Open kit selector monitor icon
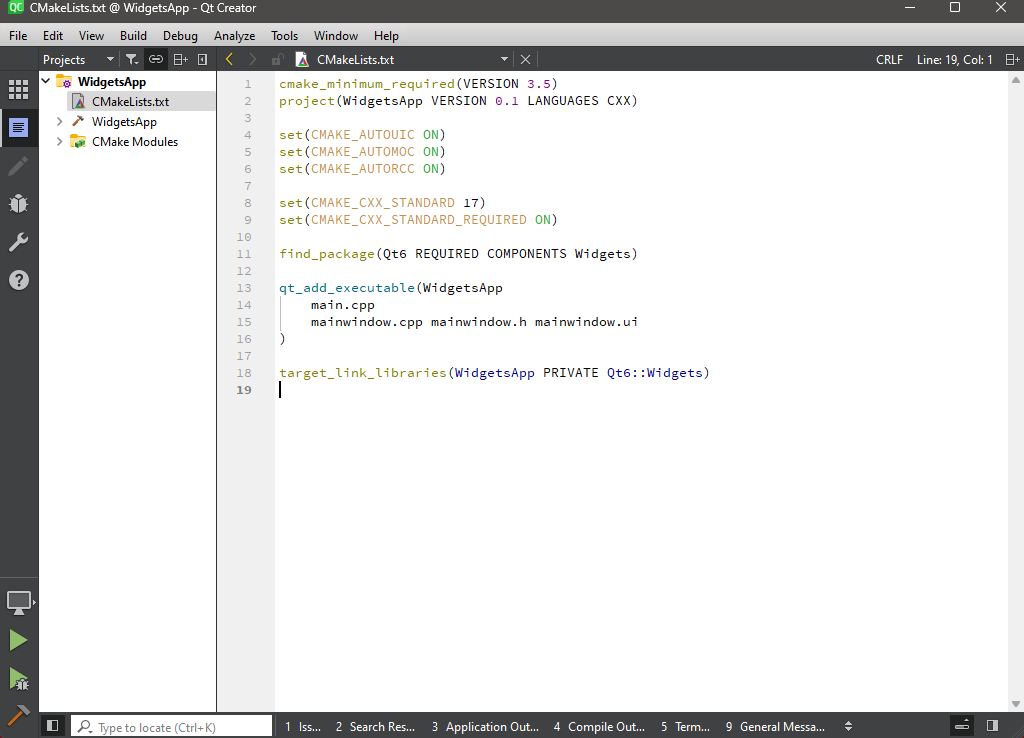1024x738 pixels. pos(18,602)
